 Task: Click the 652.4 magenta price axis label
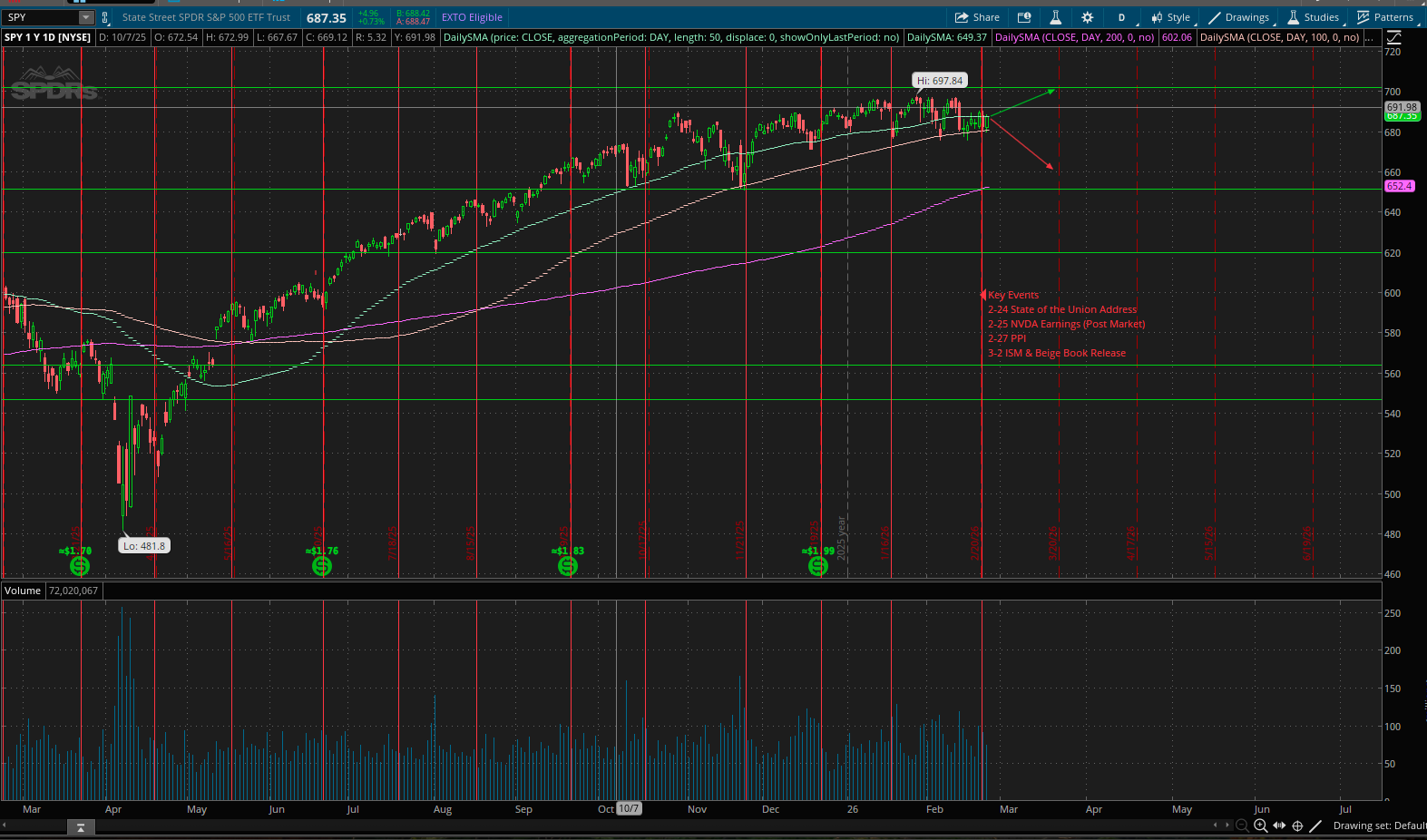click(1399, 186)
